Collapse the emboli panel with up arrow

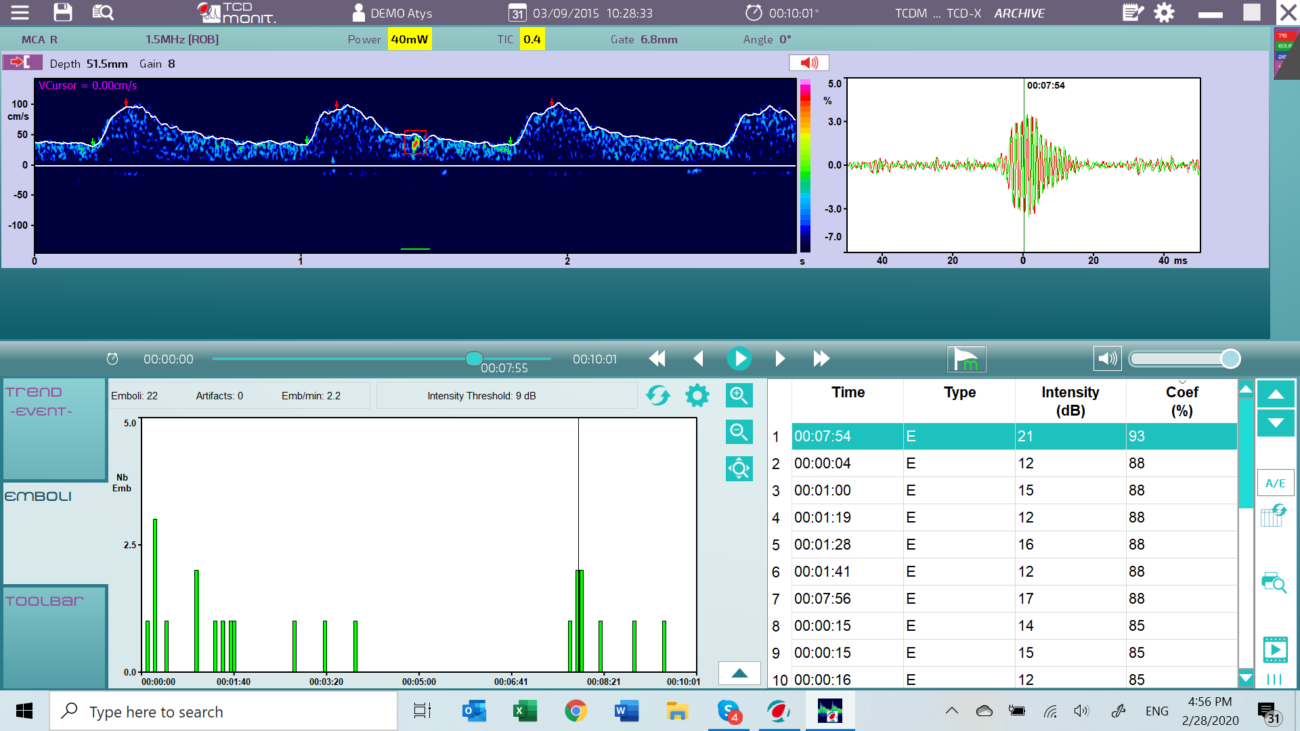click(739, 673)
